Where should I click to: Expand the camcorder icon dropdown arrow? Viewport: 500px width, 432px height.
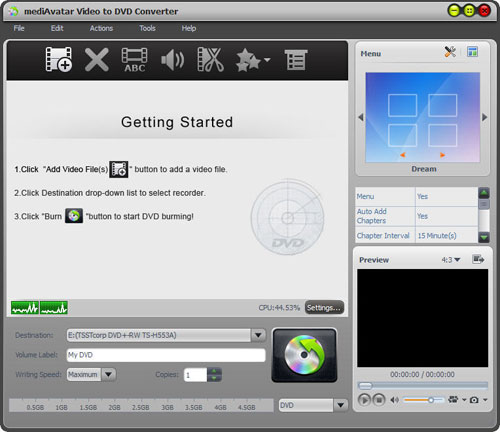[x=464, y=400]
